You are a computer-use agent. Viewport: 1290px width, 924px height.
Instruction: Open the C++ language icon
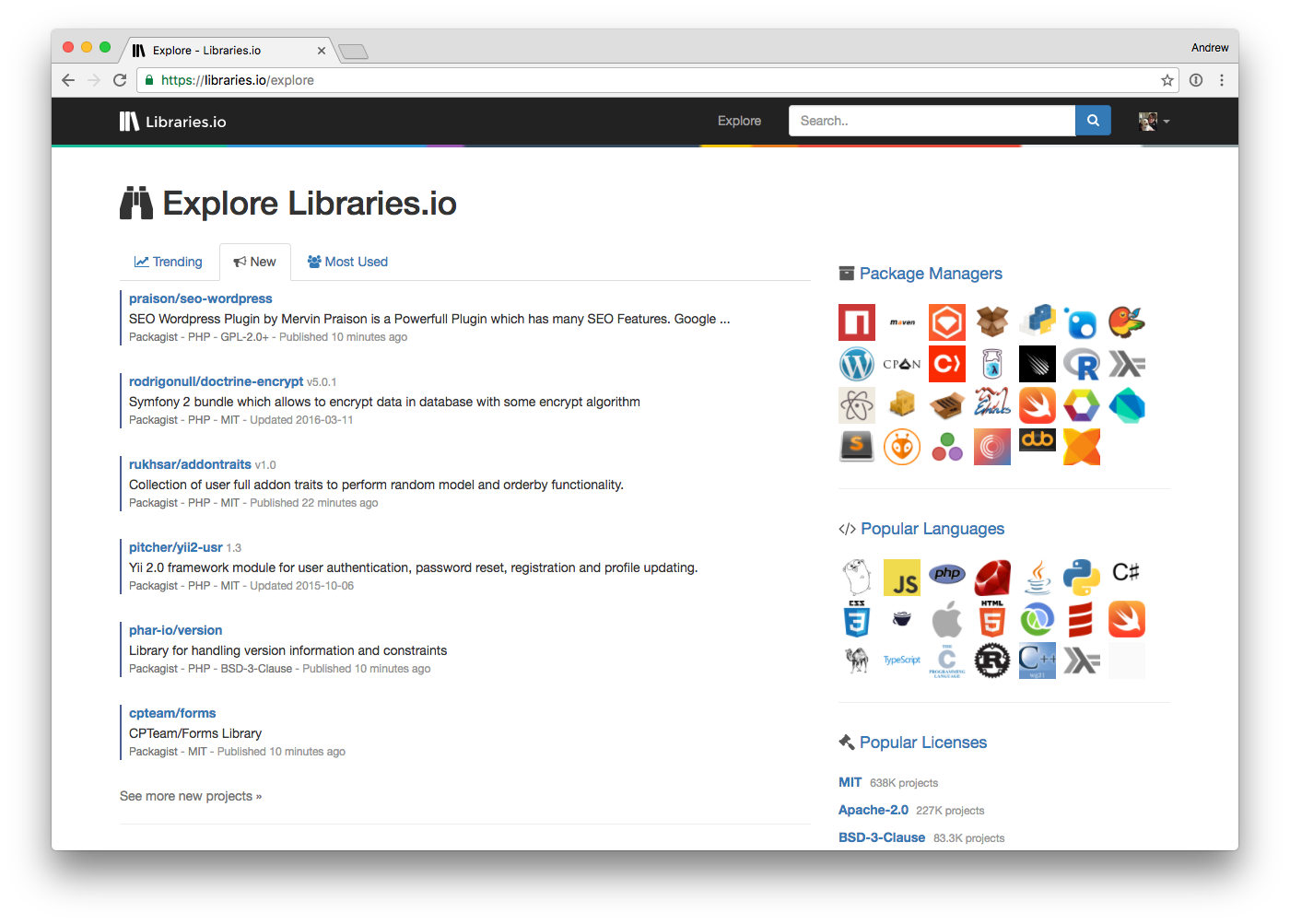click(1038, 661)
